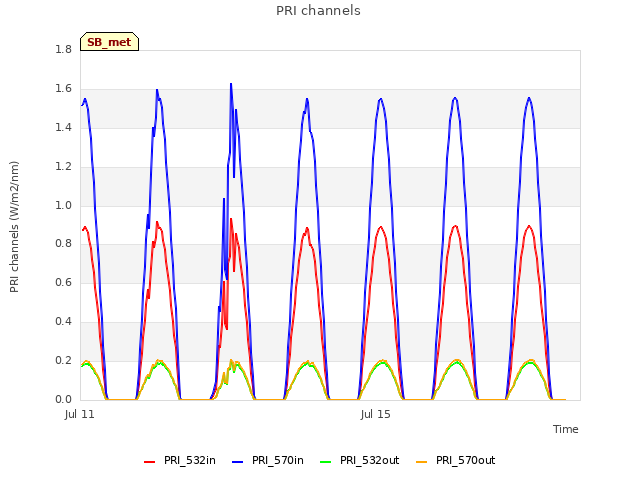Click the SB_met label badge

(x=109, y=42)
